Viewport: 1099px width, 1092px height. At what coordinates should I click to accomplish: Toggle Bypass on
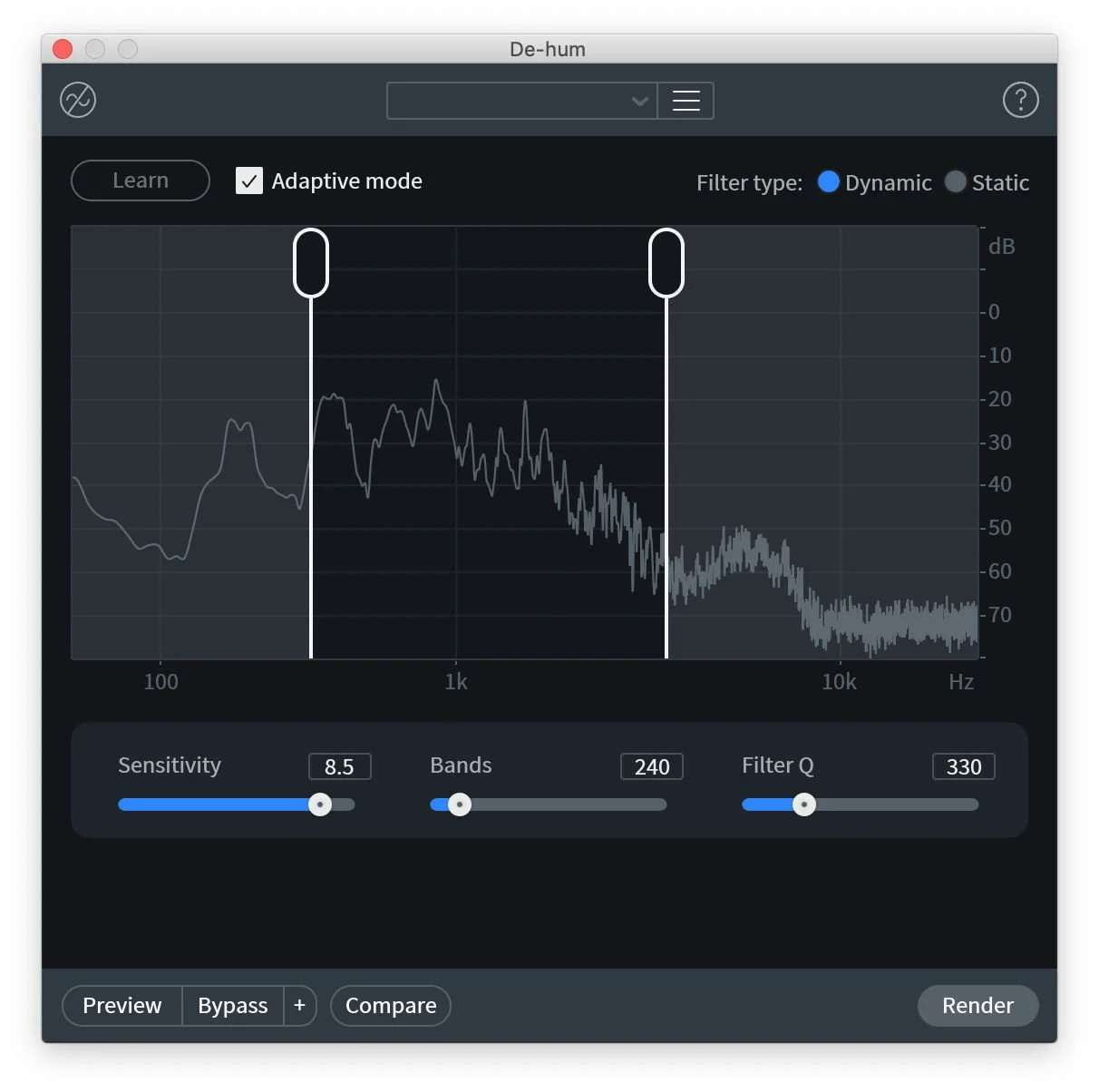[x=232, y=1005]
